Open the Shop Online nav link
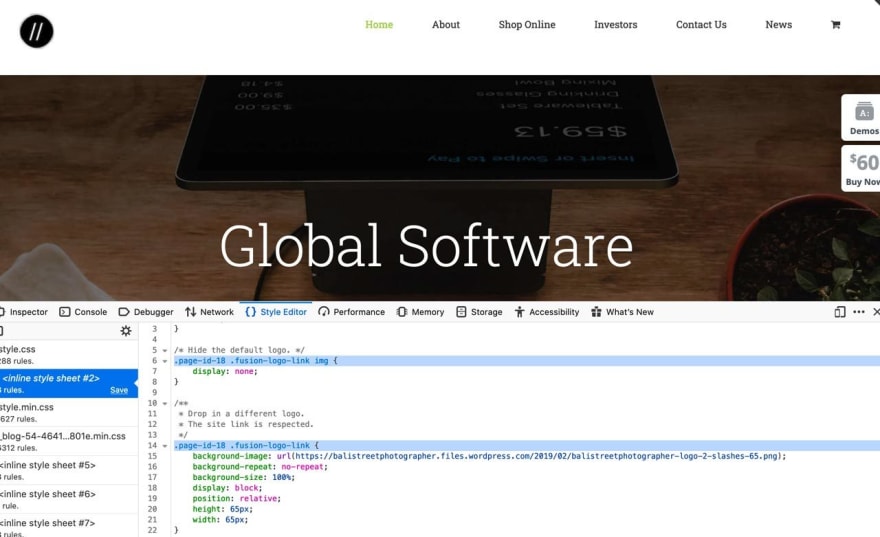Image resolution: width=880 pixels, height=537 pixels. pyautogui.click(x=527, y=25)
